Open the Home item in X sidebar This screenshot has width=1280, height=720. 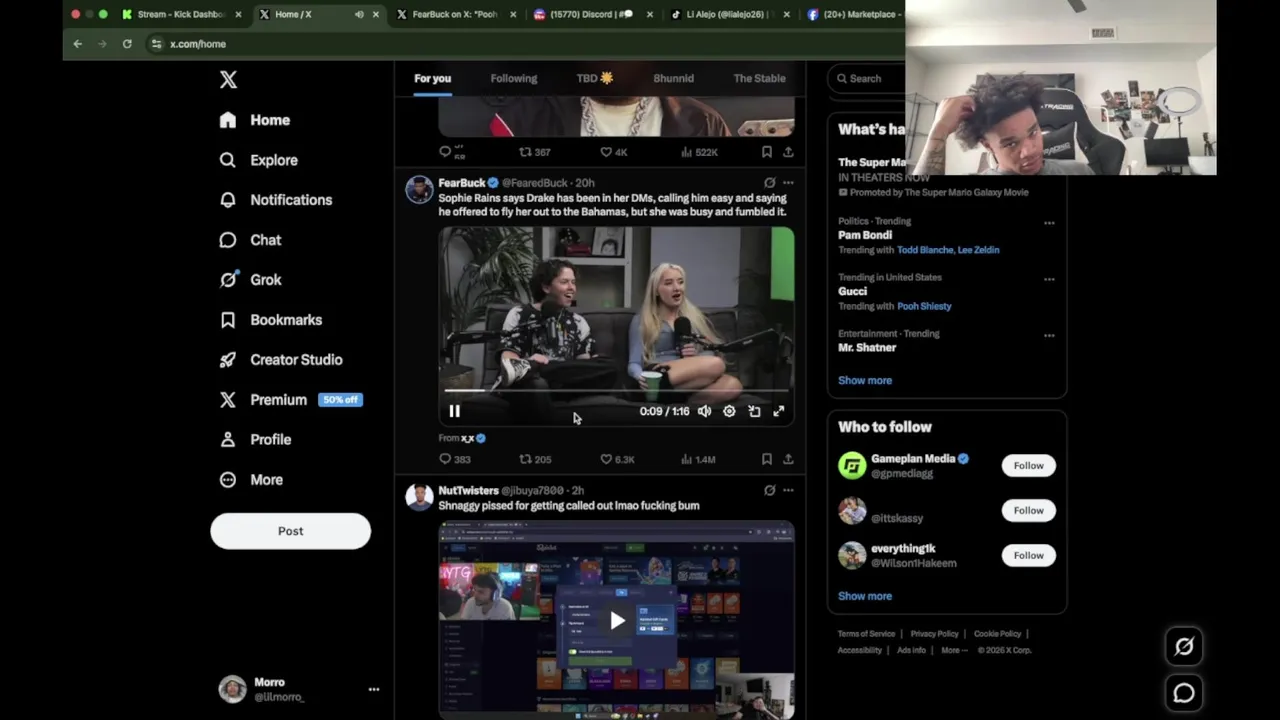tap(255, 120)
